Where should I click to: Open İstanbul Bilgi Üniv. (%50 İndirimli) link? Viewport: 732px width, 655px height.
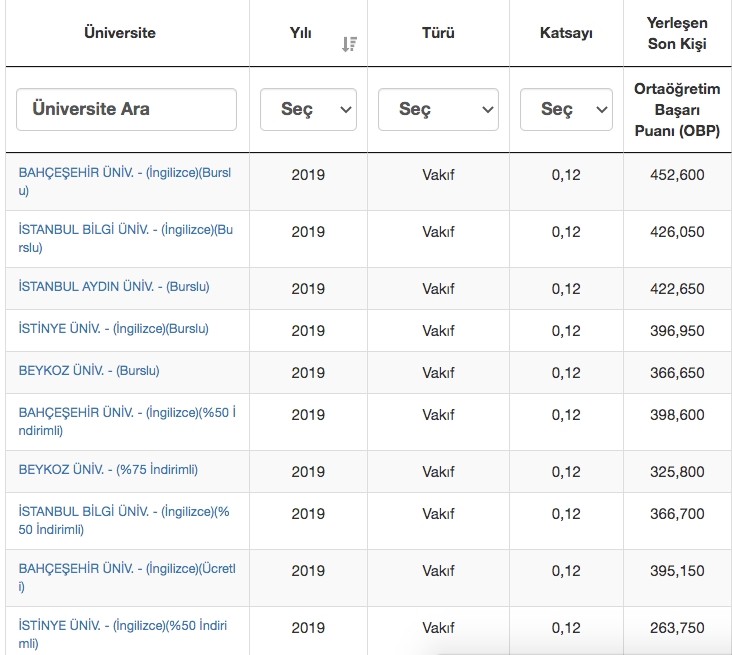[124, 521]
